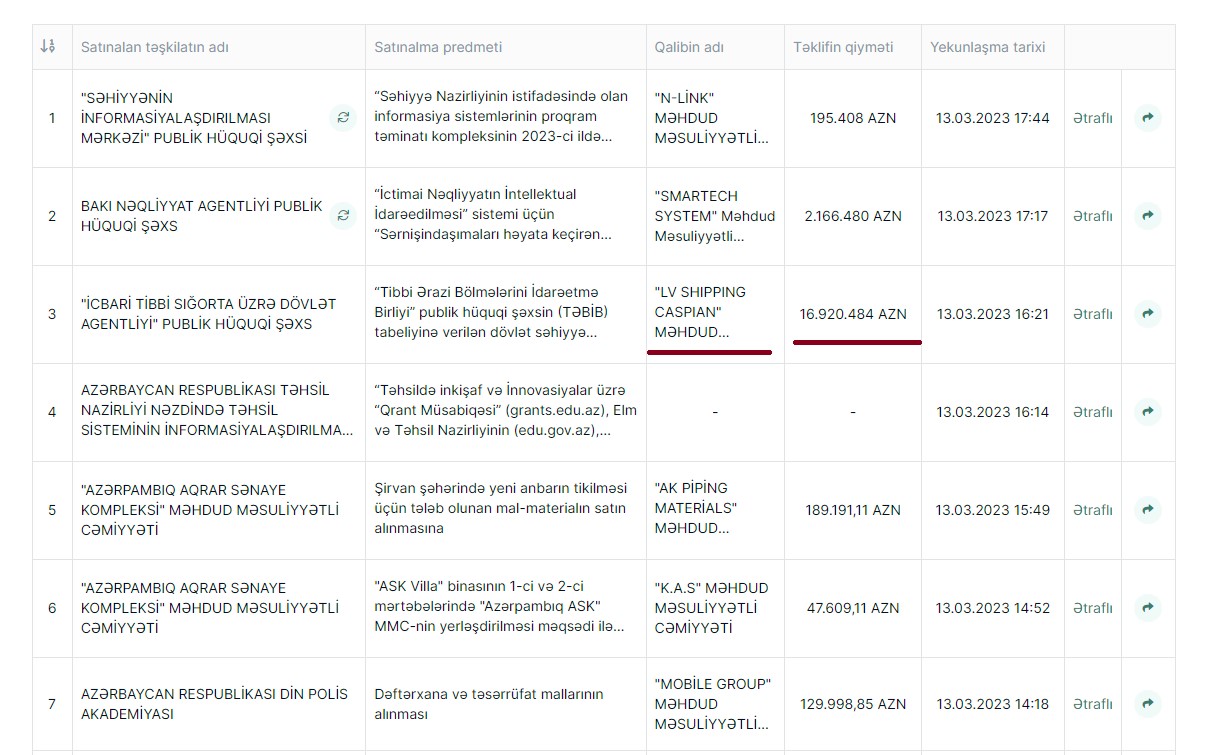This screenshot has height=755, width=1216.
Task: Open Ətraflı link for row 4 grant tender
Action: (x=1092, y=412)
